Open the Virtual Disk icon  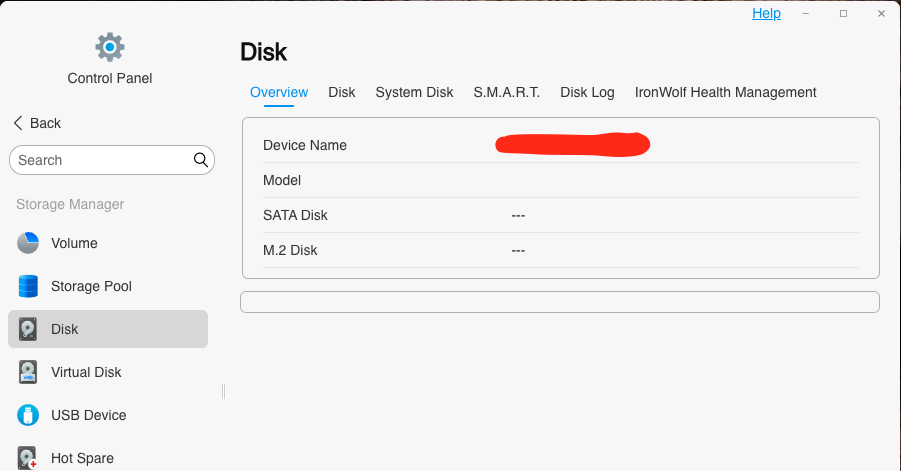click(x=28, y=372)
